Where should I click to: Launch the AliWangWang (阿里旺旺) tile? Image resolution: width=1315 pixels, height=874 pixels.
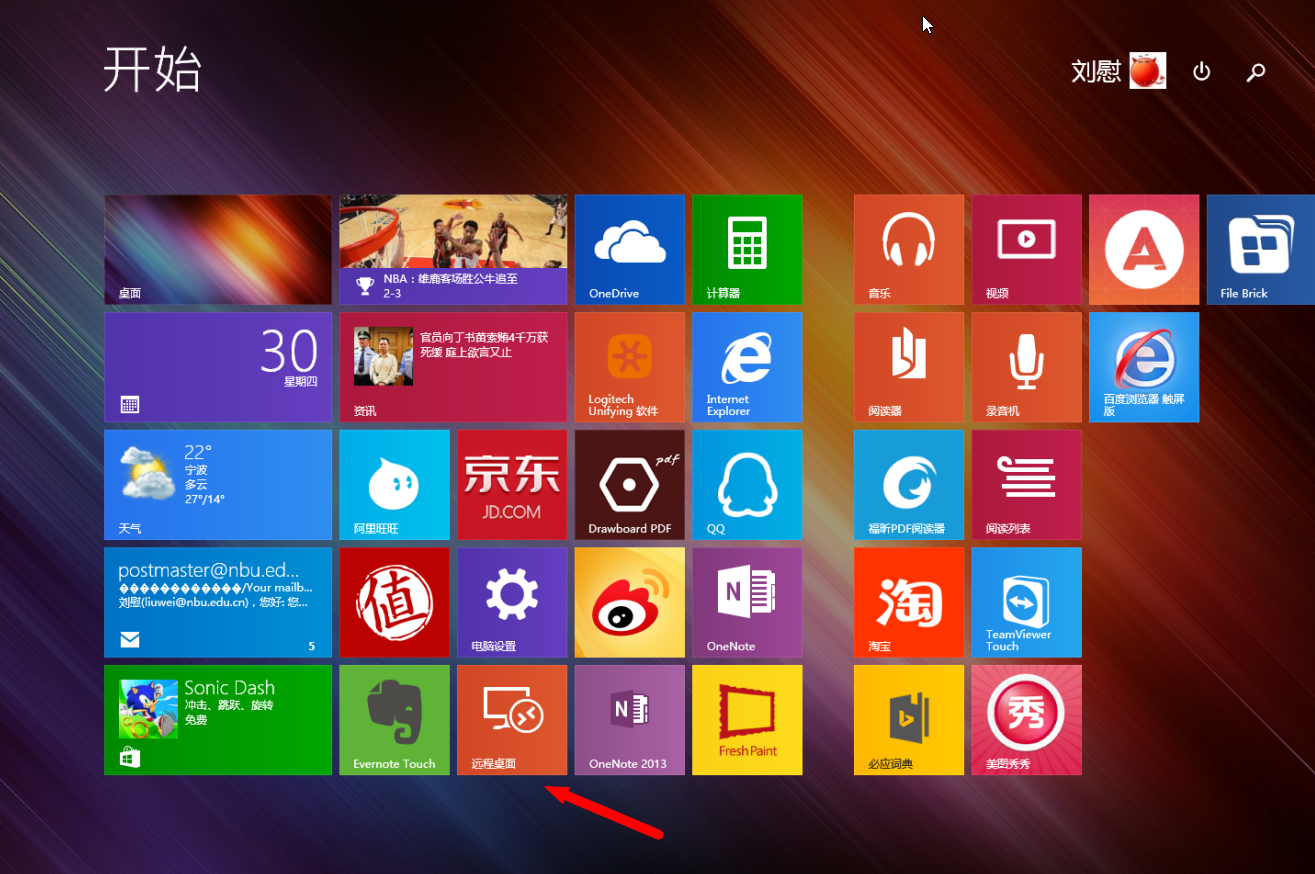pyautogui.click(x=394, y=485)
